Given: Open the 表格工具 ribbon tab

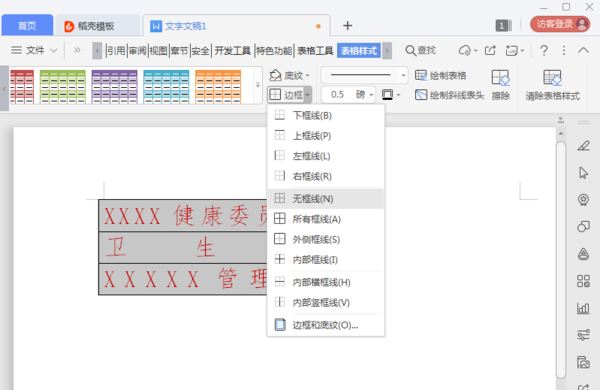Looking at the screenshot, I should pyautogui.click(x=315, y=51).
